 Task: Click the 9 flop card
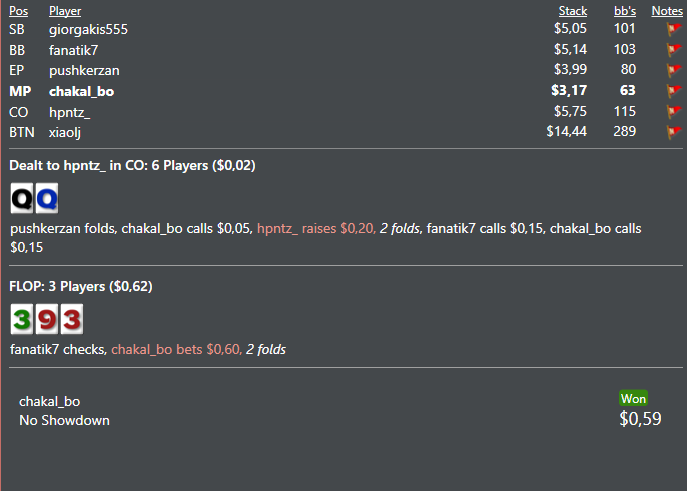46,320
